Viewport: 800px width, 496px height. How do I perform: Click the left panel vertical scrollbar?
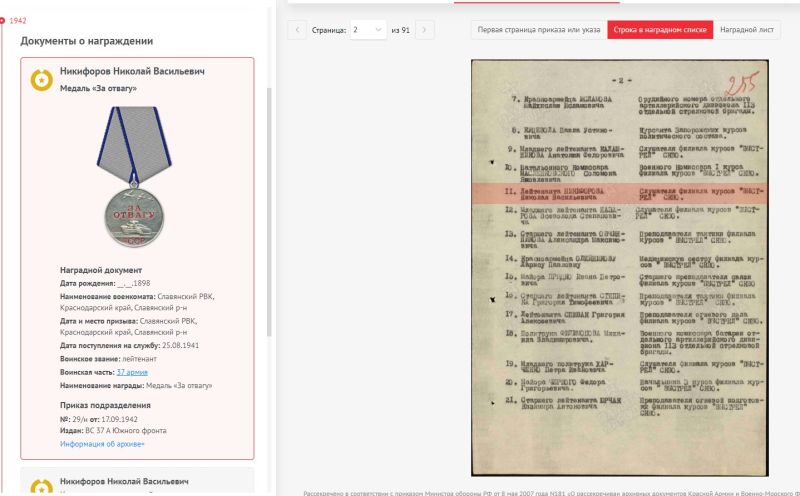[269, 212]
